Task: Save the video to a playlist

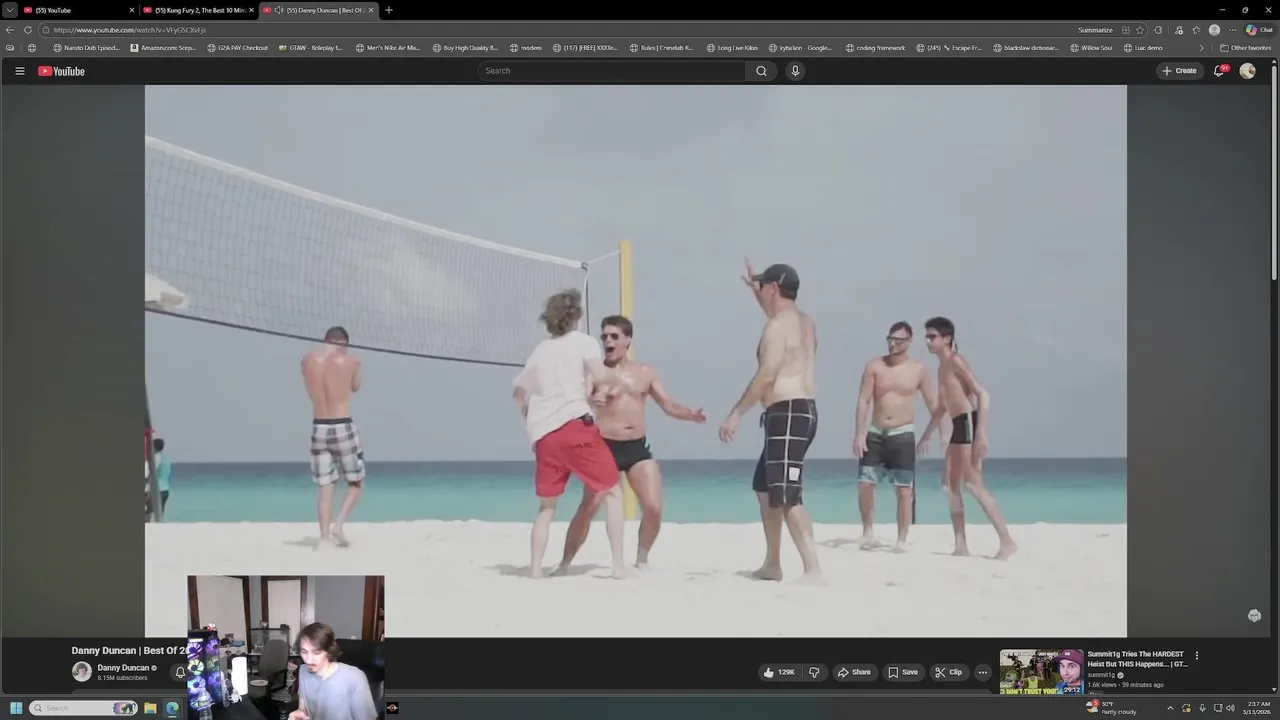Action: click(x=903, y=672)
